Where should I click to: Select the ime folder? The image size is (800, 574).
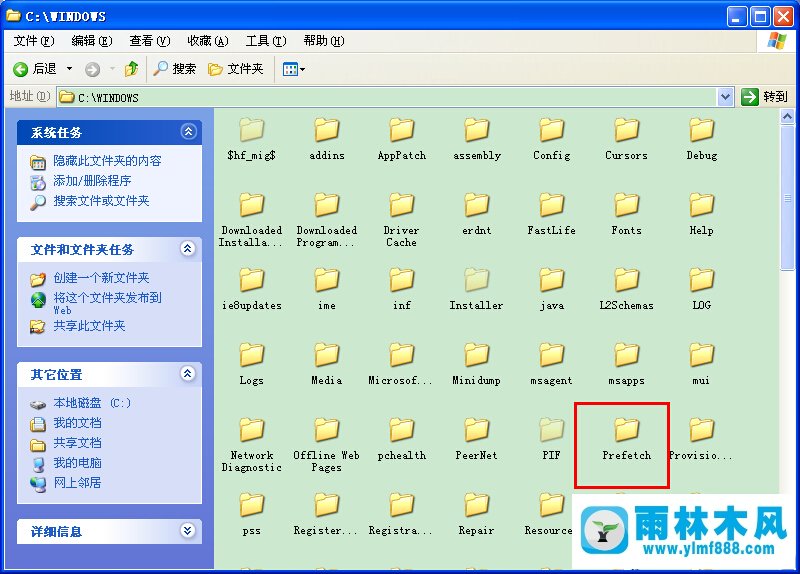pos(327,289)
